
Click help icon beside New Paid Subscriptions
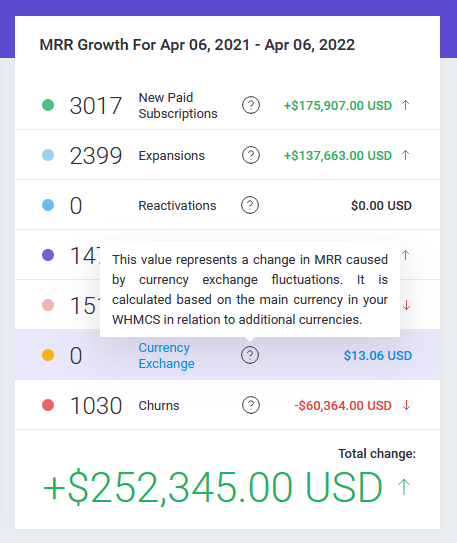(x=251, y=105)
